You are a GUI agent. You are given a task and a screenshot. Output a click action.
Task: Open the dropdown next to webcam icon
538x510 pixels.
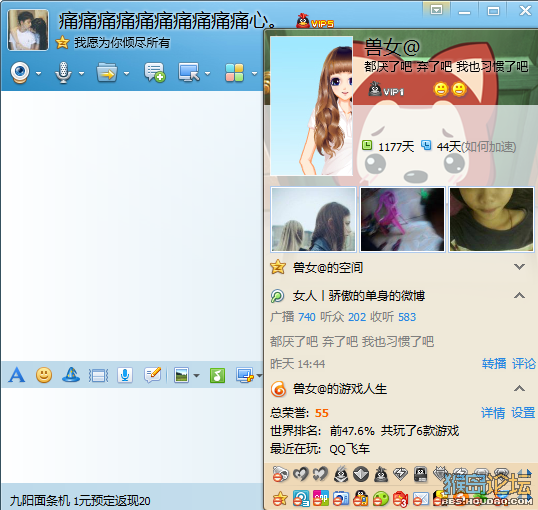38,73
